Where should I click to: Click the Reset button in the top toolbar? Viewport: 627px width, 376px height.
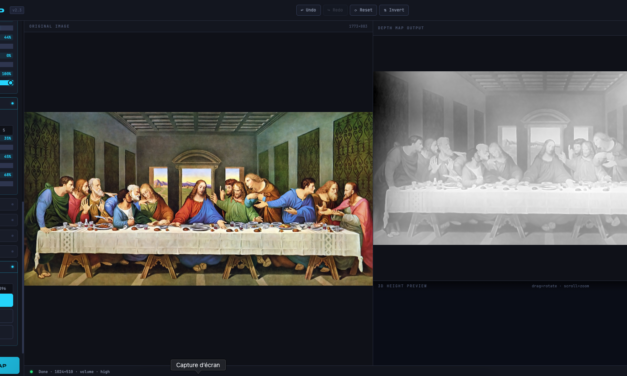pyautogui.click(x=363, y=10)
